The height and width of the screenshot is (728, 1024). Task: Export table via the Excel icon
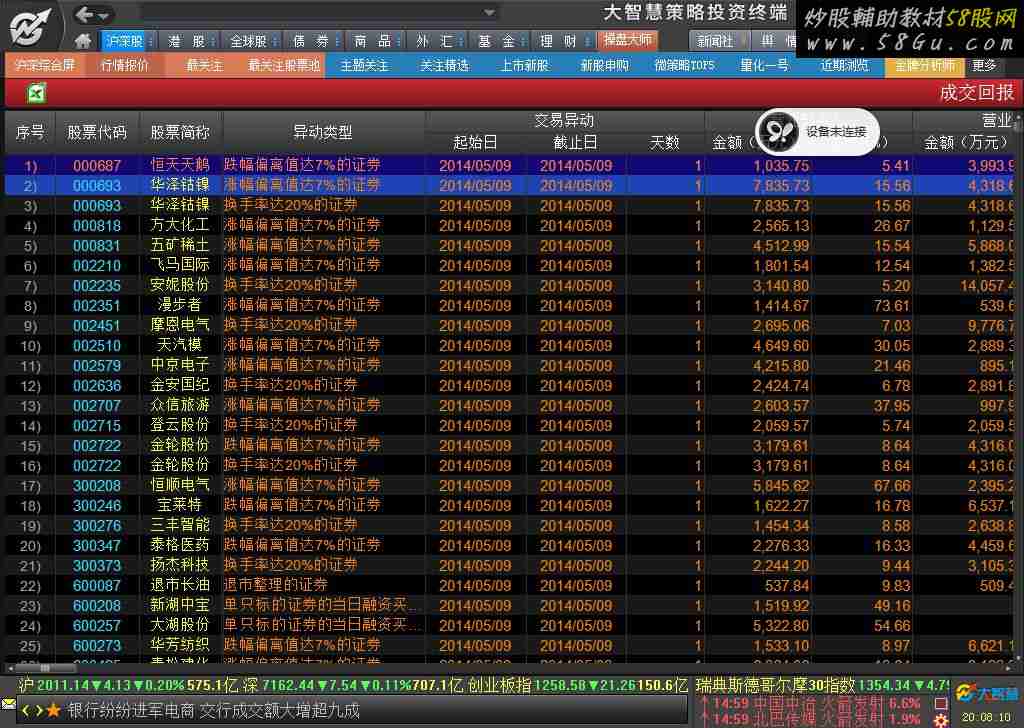[37, 93]
